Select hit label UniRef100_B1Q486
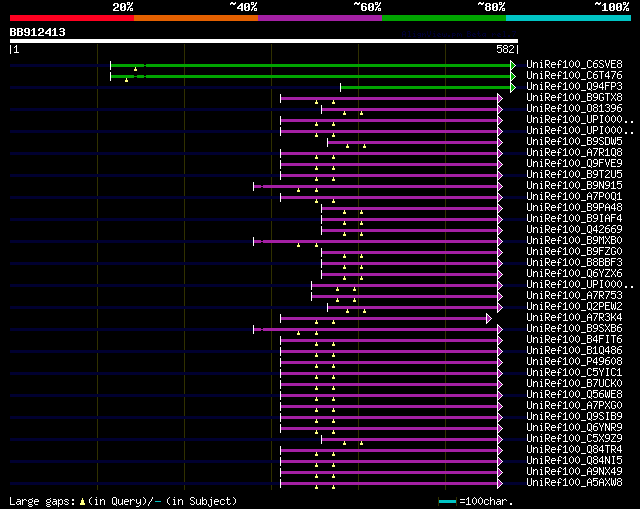The image size is (640, 509). point(574,351)
